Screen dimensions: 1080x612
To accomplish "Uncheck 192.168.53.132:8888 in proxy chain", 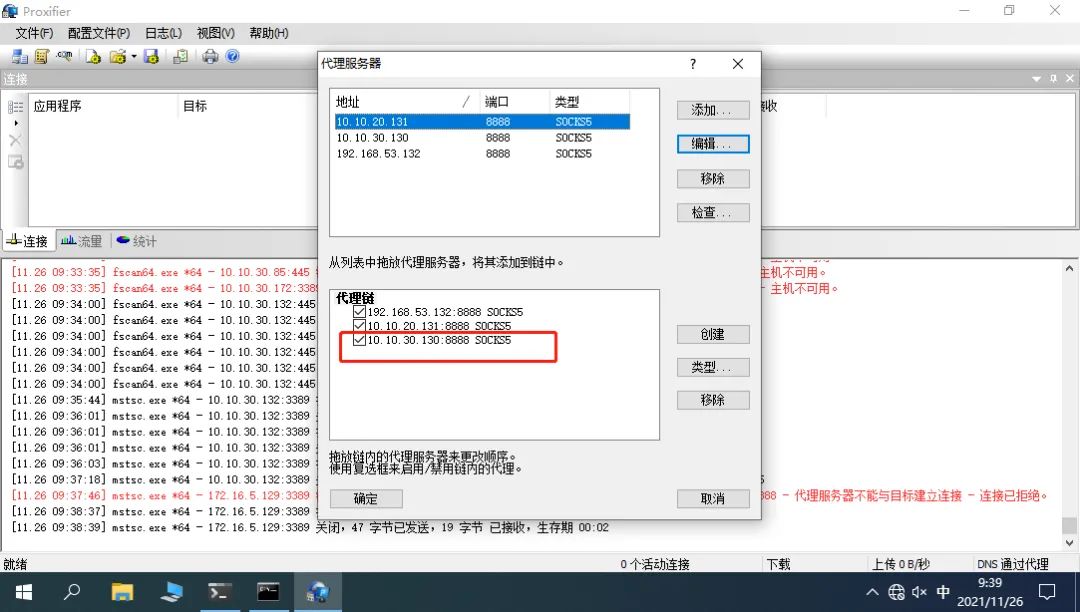I will [x=359, y=311].
